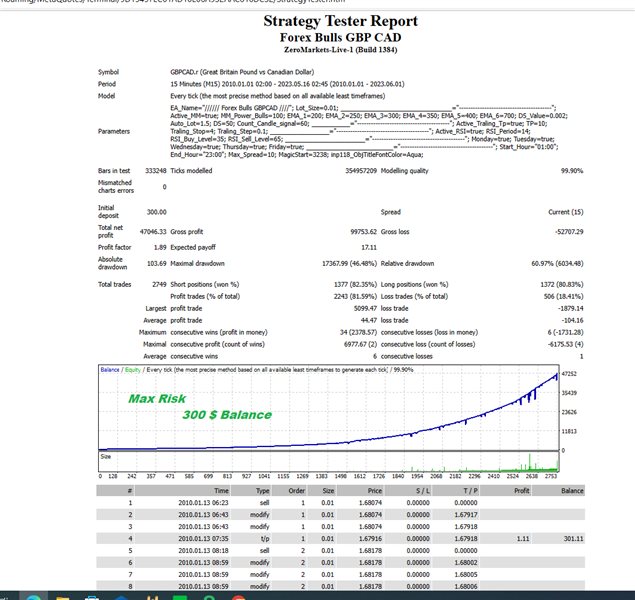Select maximal drawdown '17367.99 (46.48%)'

point(349,264)
